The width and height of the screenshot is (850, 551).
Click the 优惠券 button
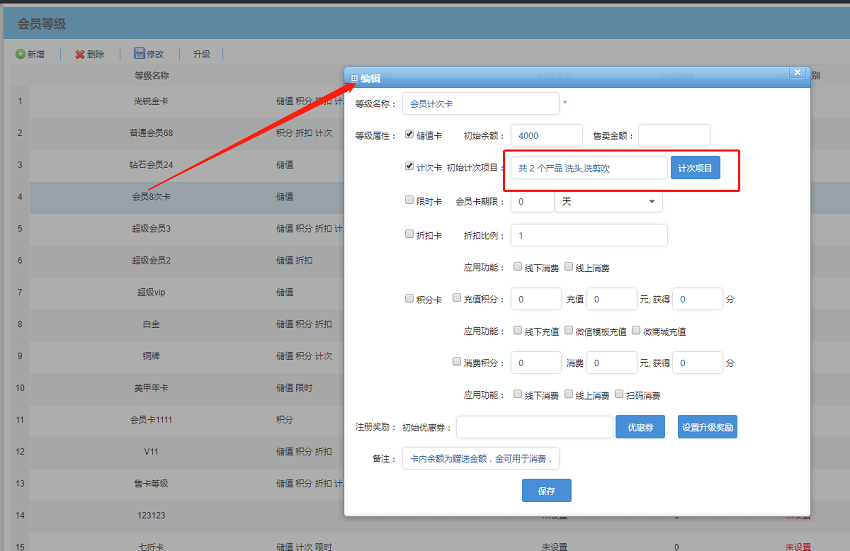(x=640, y=427)
